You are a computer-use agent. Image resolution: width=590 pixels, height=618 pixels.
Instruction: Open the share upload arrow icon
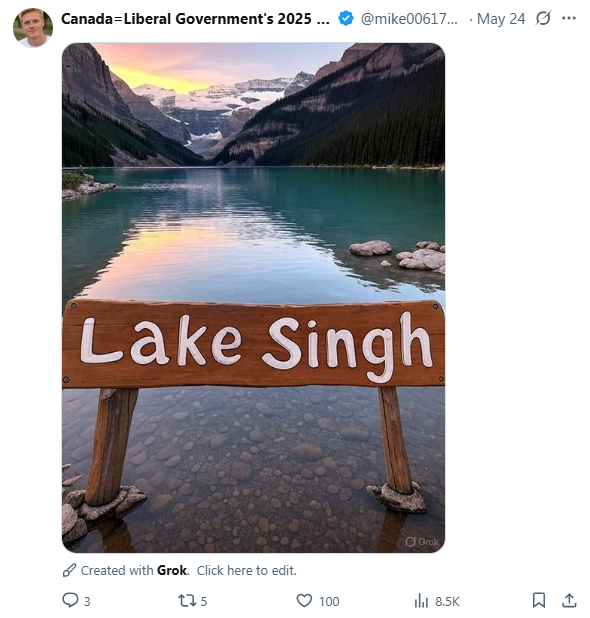(x=569, y=600)
